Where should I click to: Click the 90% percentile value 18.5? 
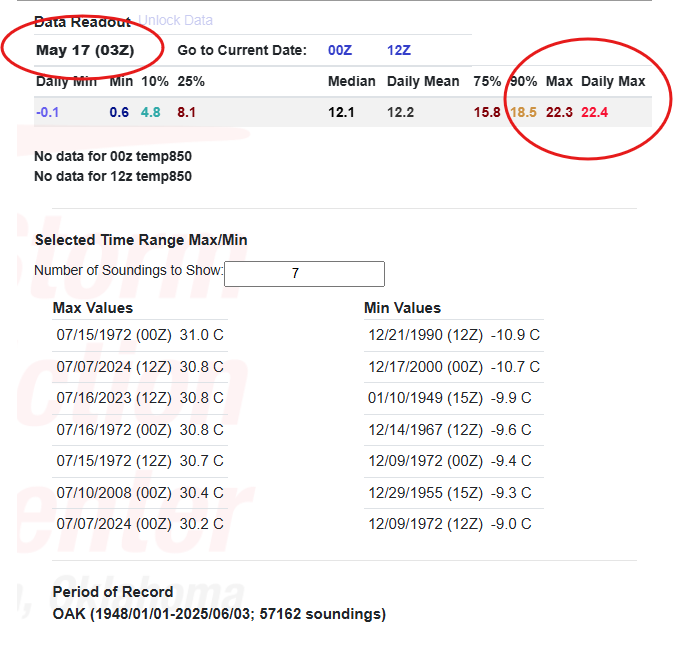(x=523, y=112)
